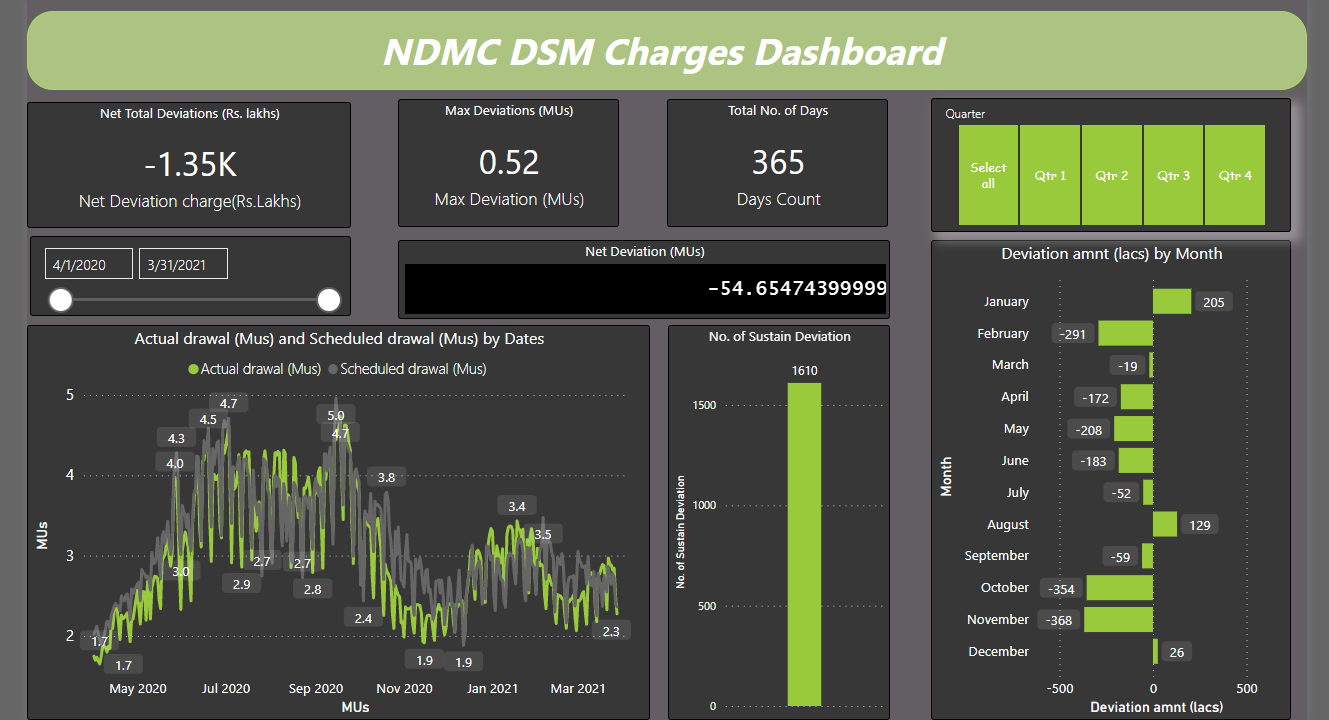1329x720 pixels.
Task: Click the 4.5 data label on the line chart
Action: click(x=208, y=420)
